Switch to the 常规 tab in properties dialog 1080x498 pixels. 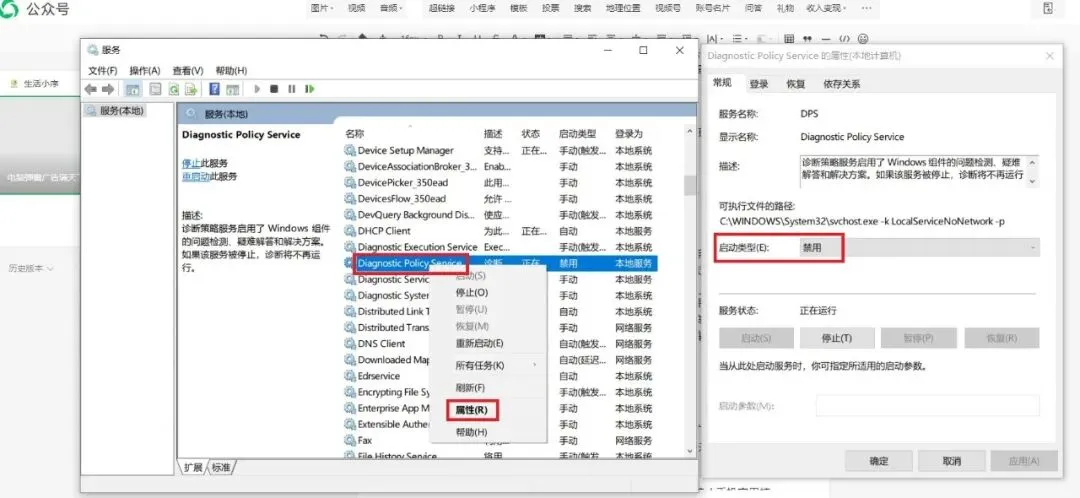[723, 83]
